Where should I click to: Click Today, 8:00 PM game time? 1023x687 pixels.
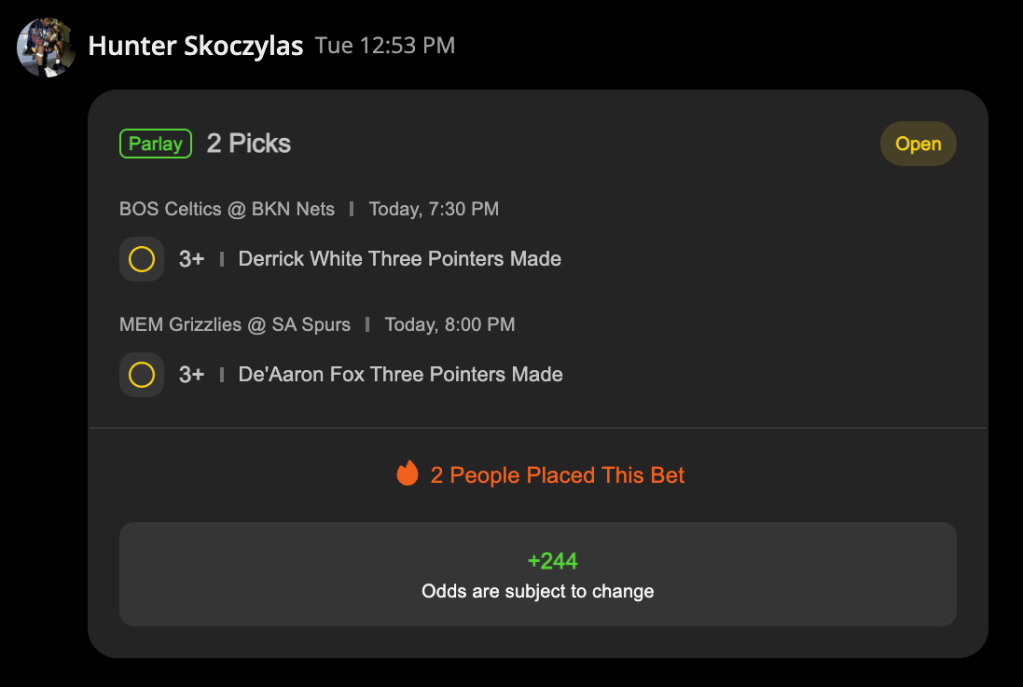click(x=450, y=324)
